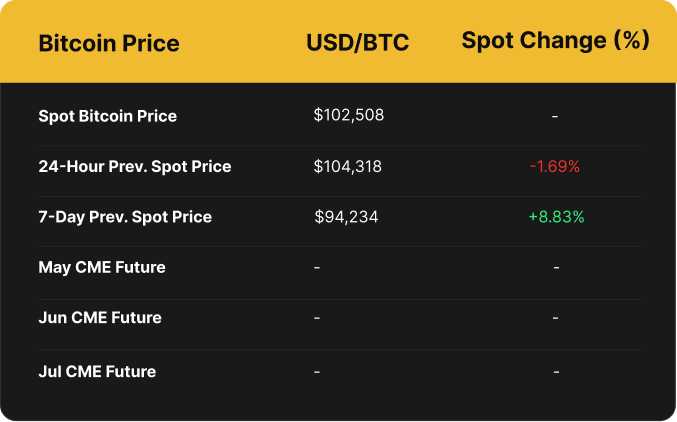Click the red -1.69% change value
The height and width of the screenshot is (422, 677).
click(x=555, y=166)
